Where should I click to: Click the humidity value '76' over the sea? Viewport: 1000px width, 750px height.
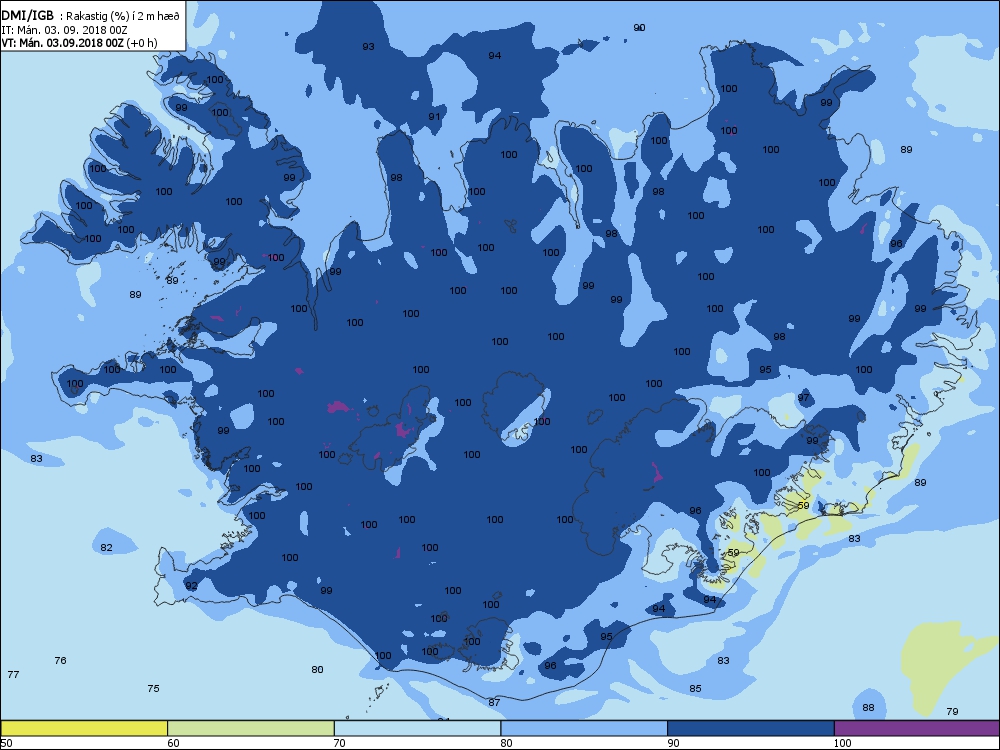(61, 661)
